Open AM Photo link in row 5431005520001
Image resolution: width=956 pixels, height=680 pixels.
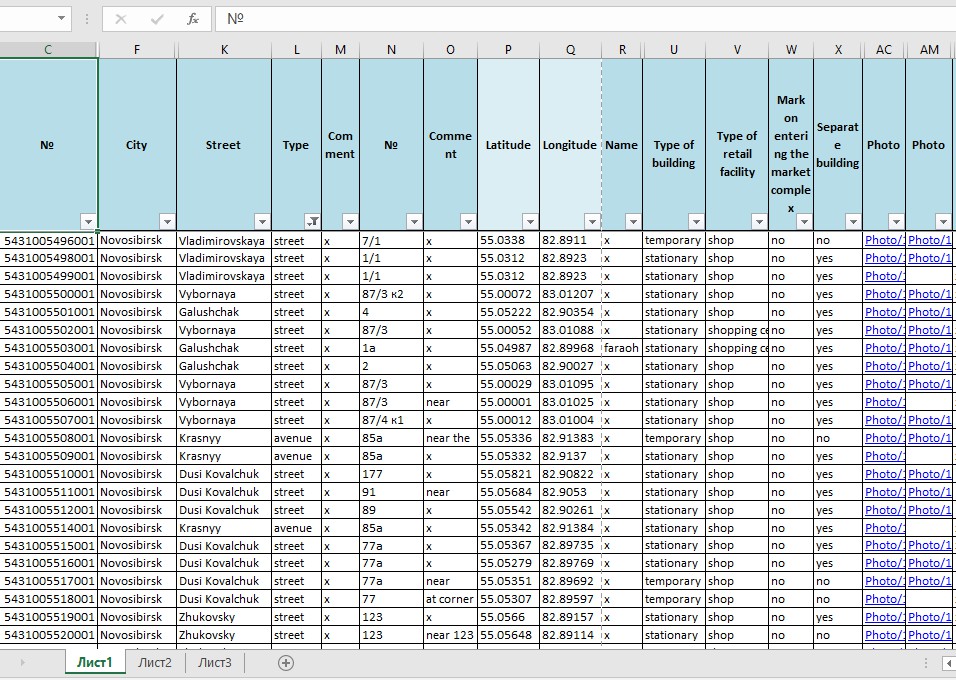[x=929, y=635]
